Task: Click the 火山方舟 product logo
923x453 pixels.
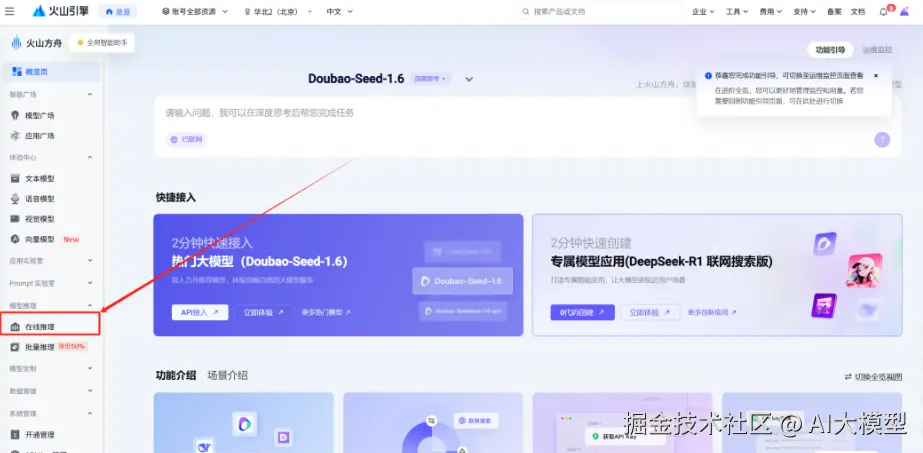Action: pyautogui.click(x=36, y=42)
